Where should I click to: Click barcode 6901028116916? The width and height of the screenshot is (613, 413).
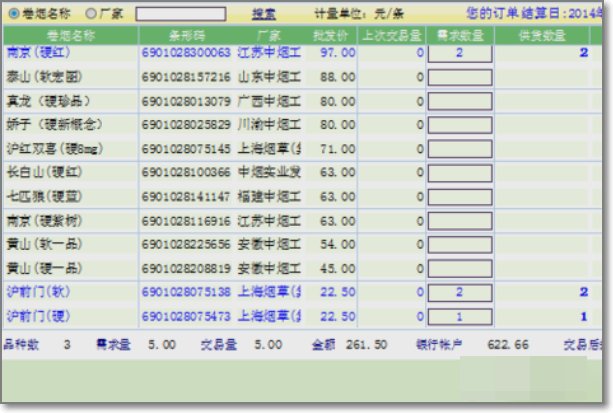186,221
